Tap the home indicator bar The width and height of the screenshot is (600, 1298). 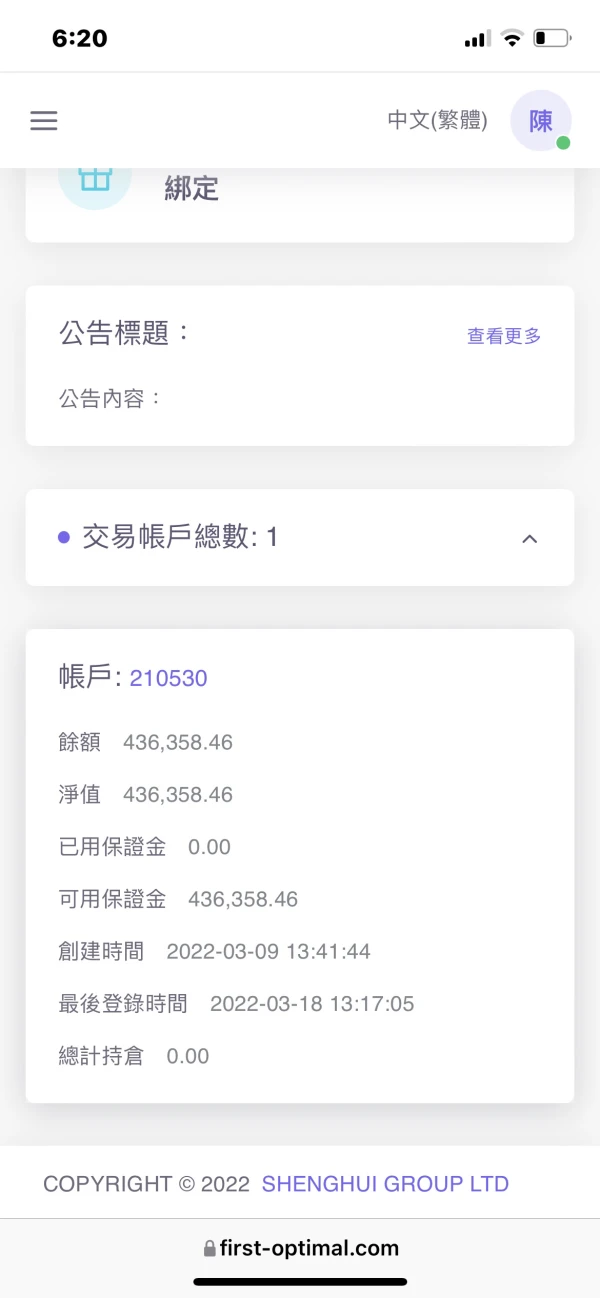click(300, 1281)
